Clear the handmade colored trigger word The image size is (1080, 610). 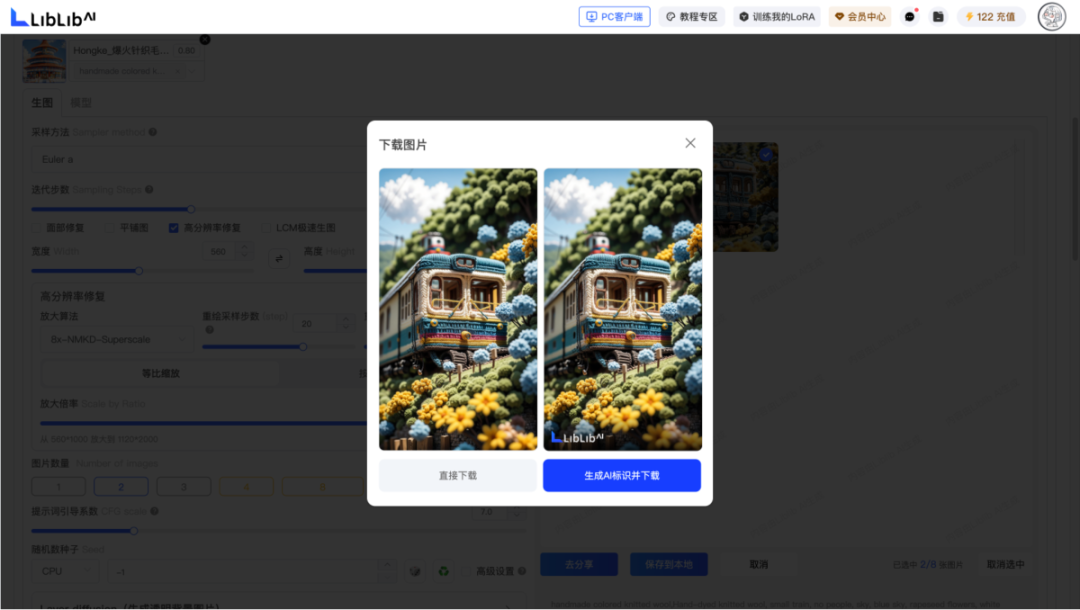(178, 71)
